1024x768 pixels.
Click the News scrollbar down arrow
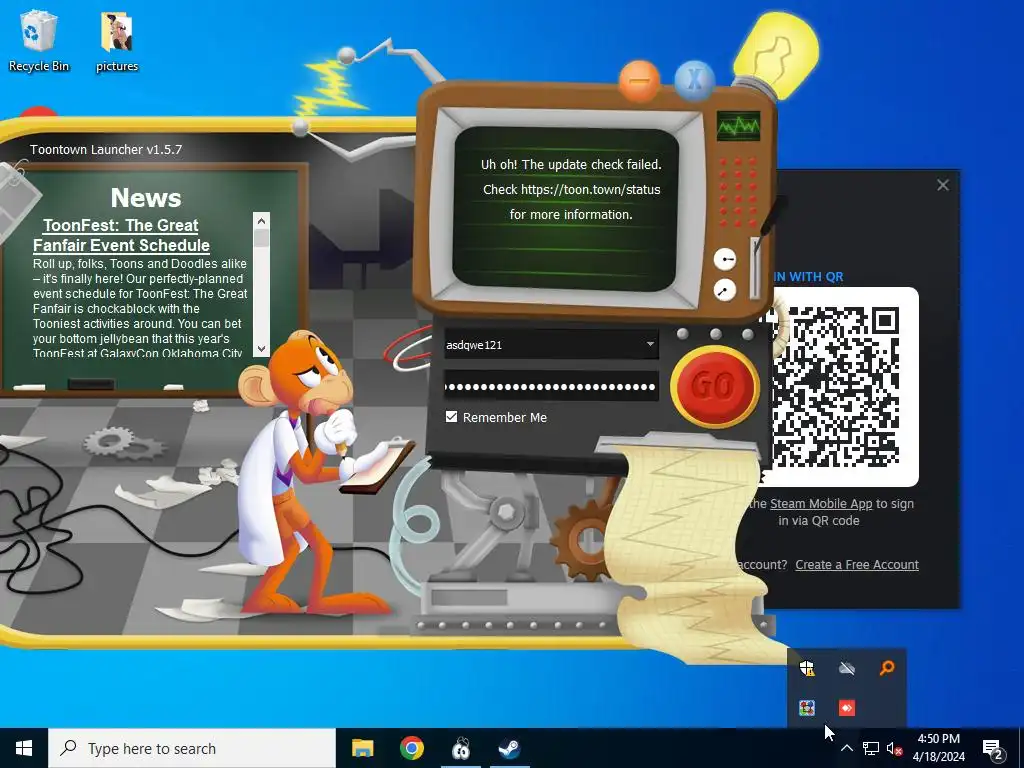click(x=261, y=349)
